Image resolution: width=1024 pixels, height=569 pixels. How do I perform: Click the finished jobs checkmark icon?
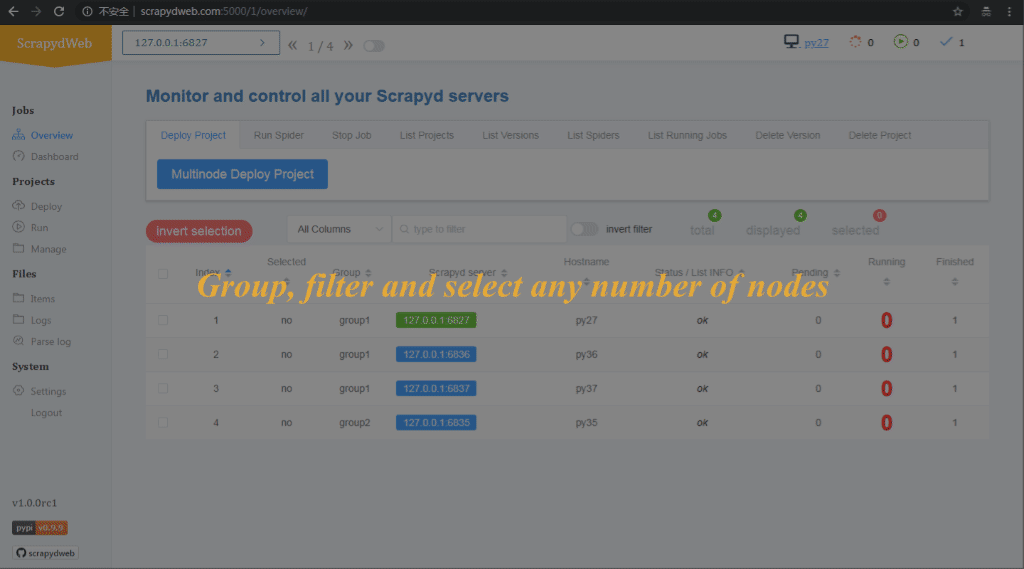[x=946, y=42]
